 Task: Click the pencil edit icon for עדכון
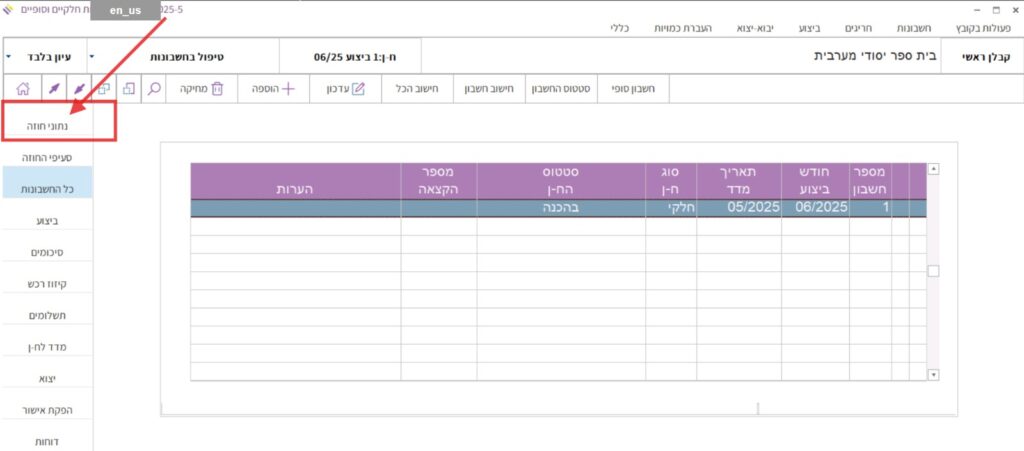click(359, 89)
